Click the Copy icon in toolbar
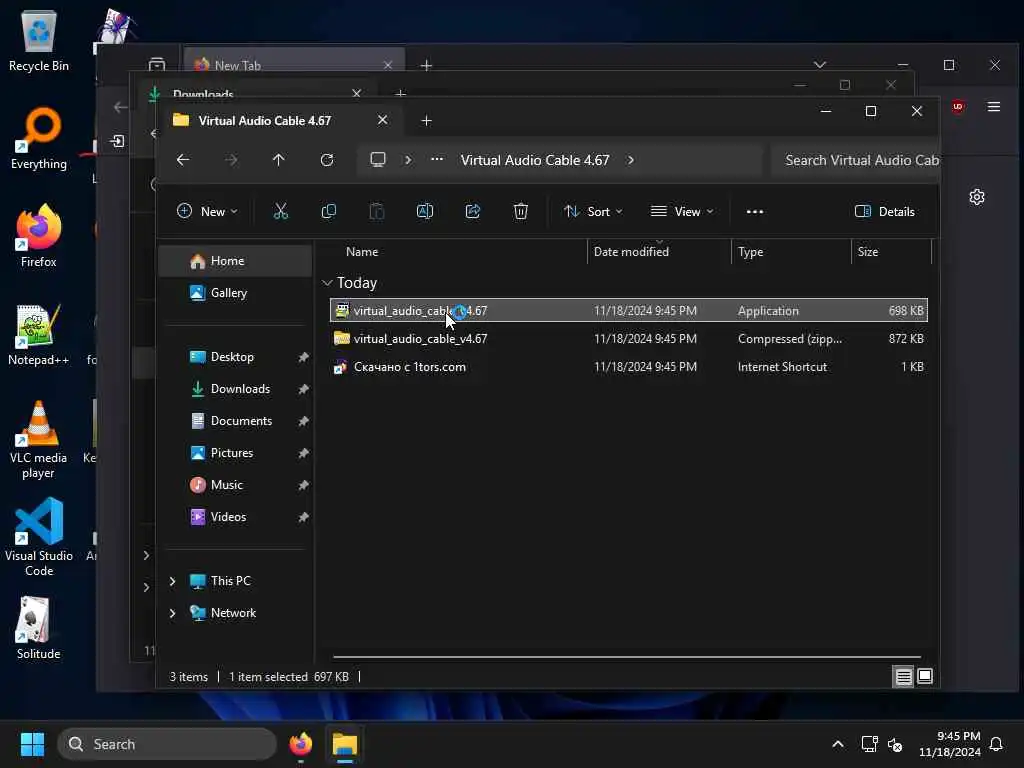The image size is (1024, 768). click(x=328, y=211)
